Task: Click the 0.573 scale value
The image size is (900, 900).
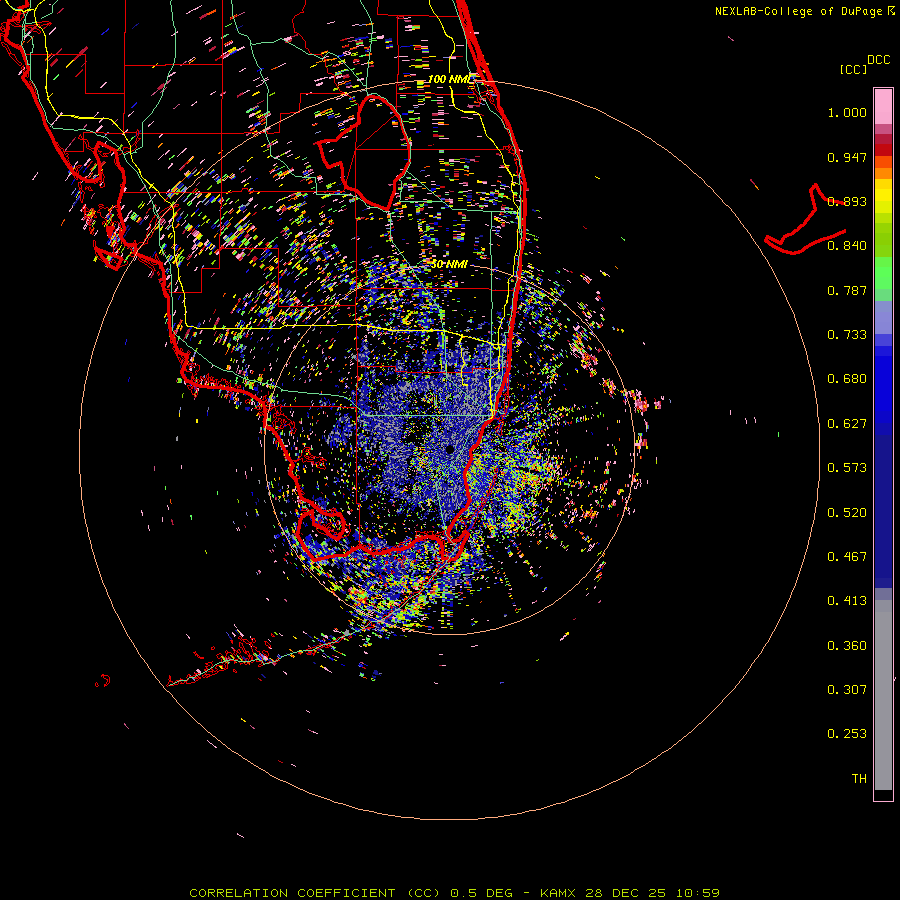Action: pyautogui.click(x=847, y=468)
